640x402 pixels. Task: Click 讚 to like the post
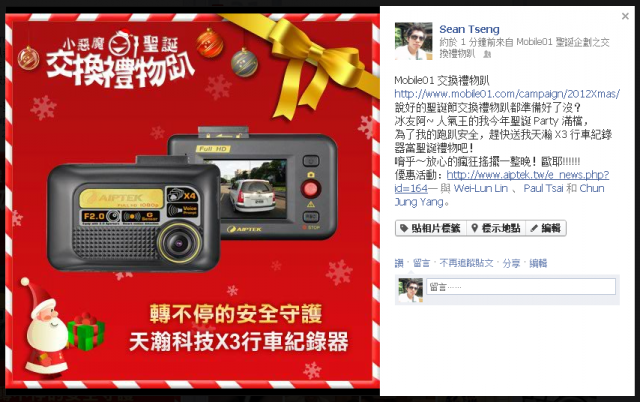[x=399, y=263]
